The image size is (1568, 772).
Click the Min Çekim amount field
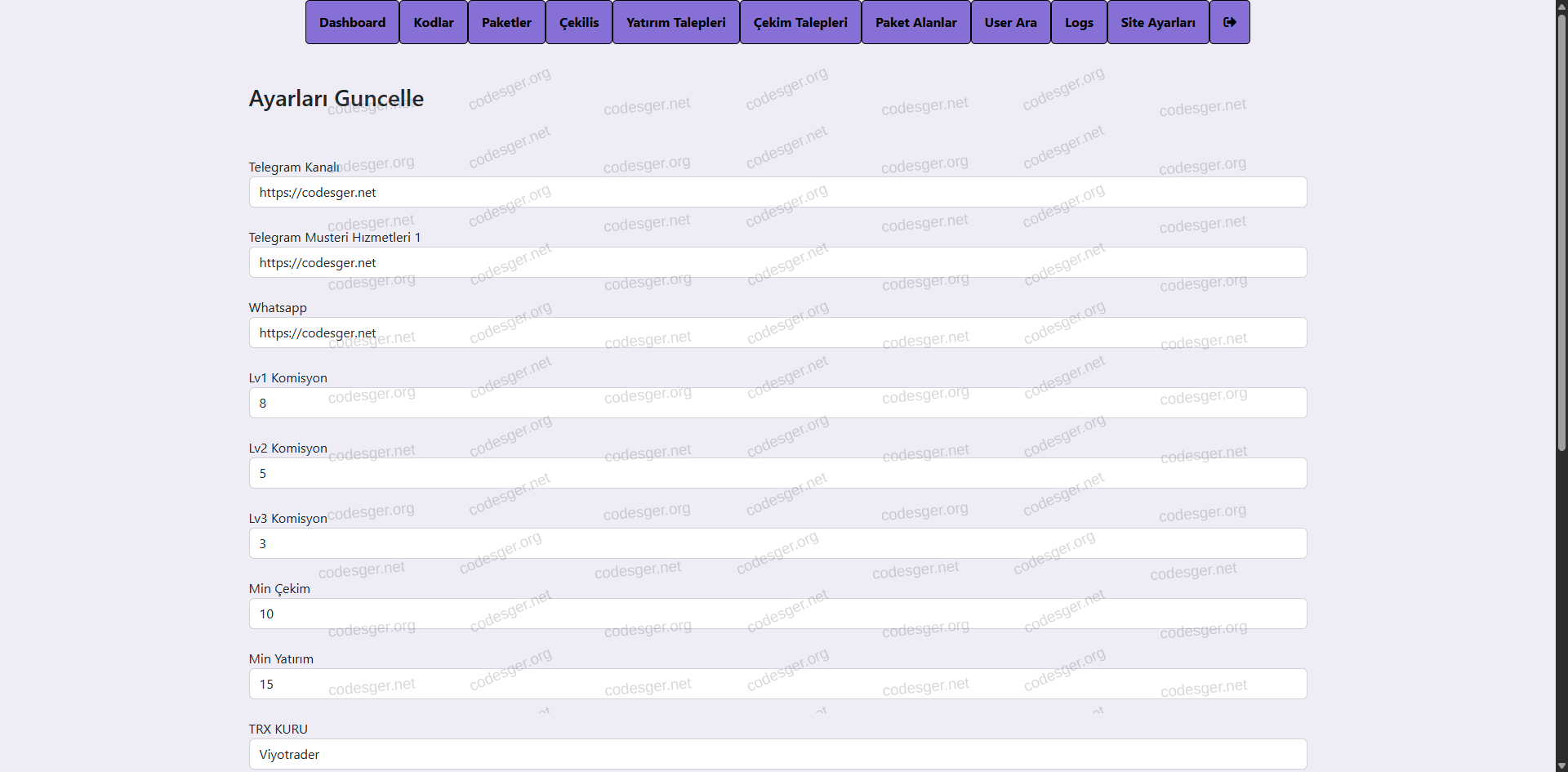pos(777,614)
